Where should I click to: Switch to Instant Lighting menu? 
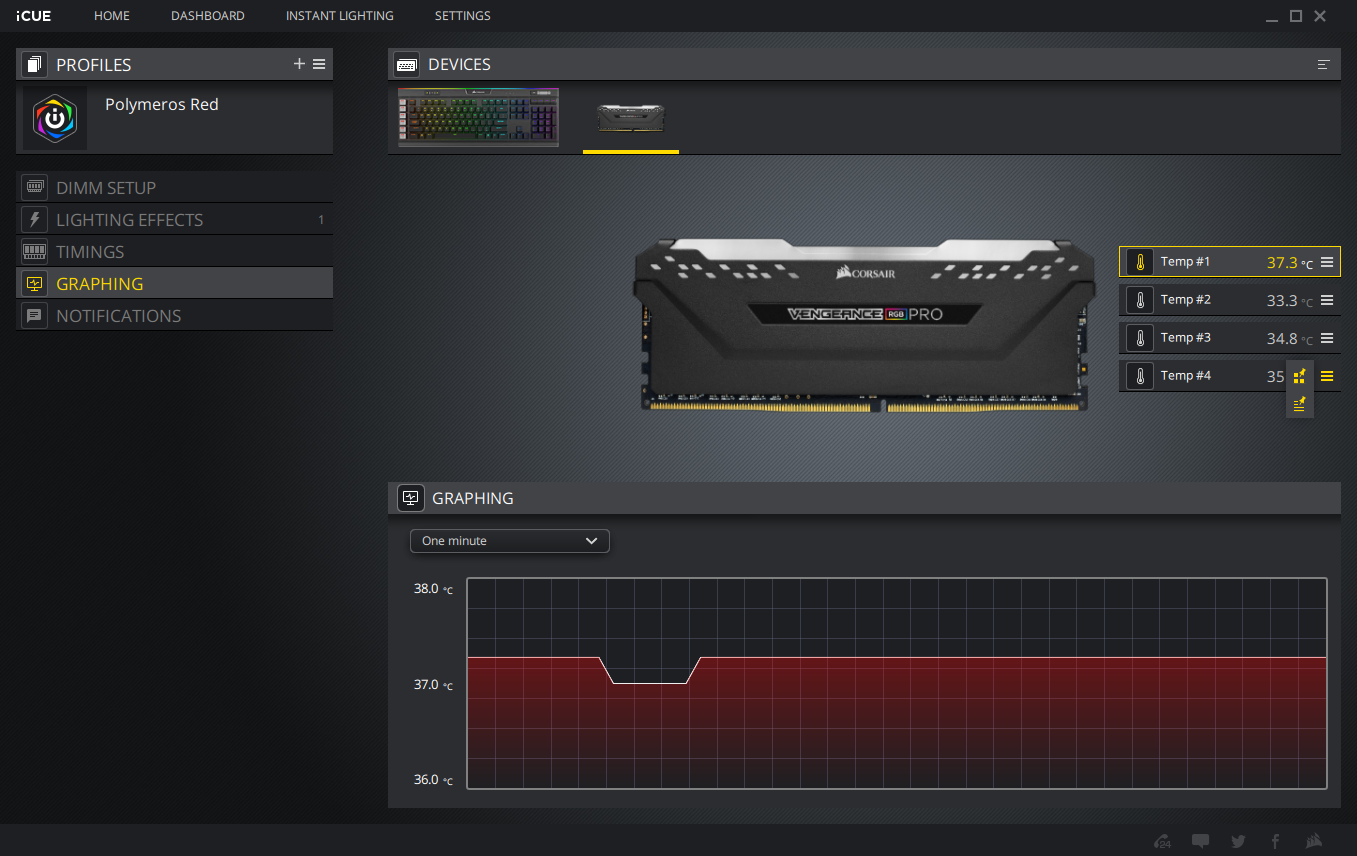[339, 16]
